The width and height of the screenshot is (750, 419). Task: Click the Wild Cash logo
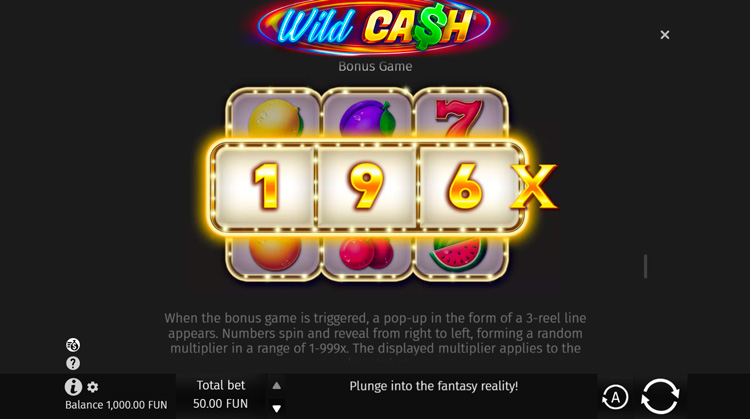(x=374, y=27)
